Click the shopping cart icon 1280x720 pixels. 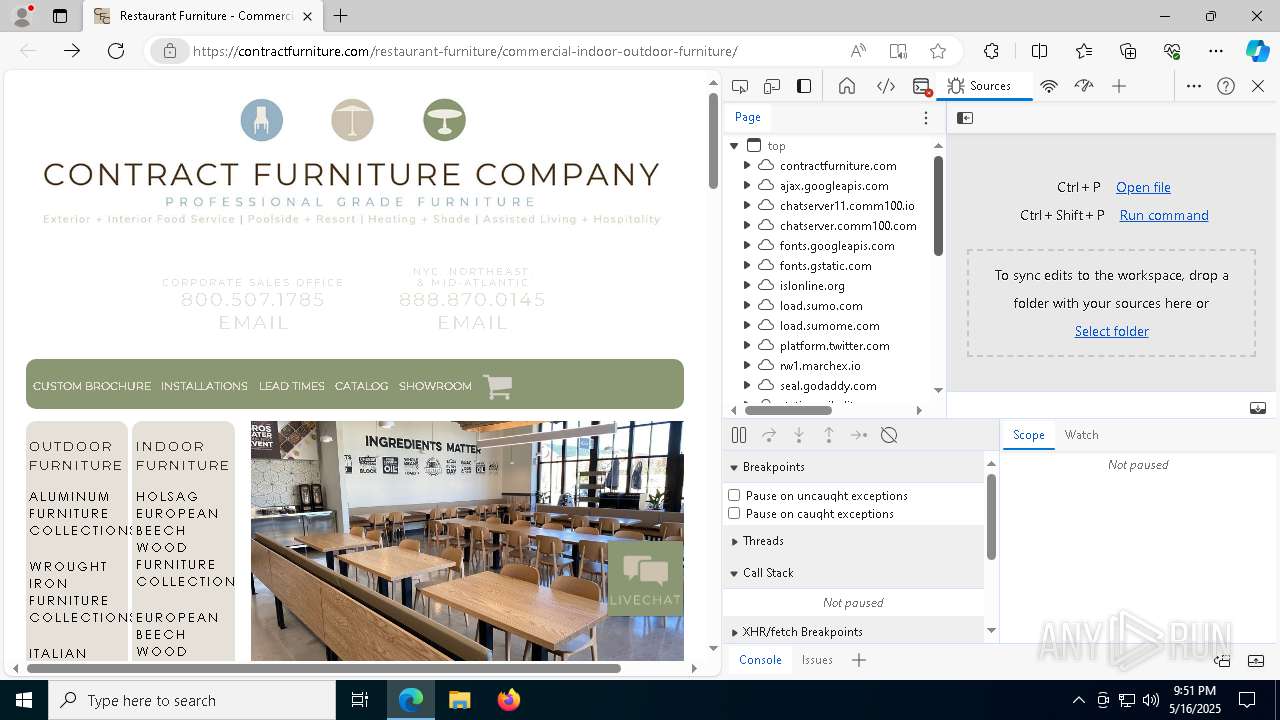tap(497, 386)
